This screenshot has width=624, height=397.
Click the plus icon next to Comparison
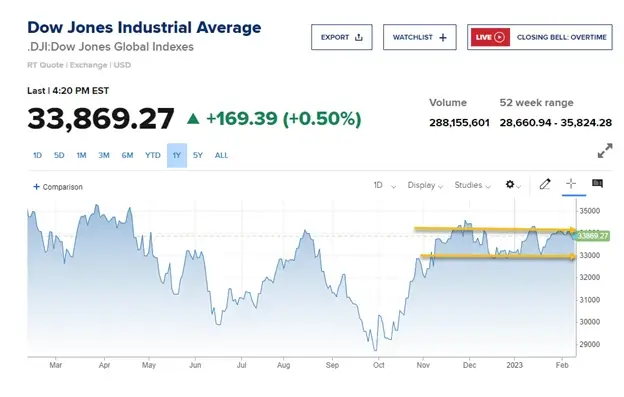[36, 187]
